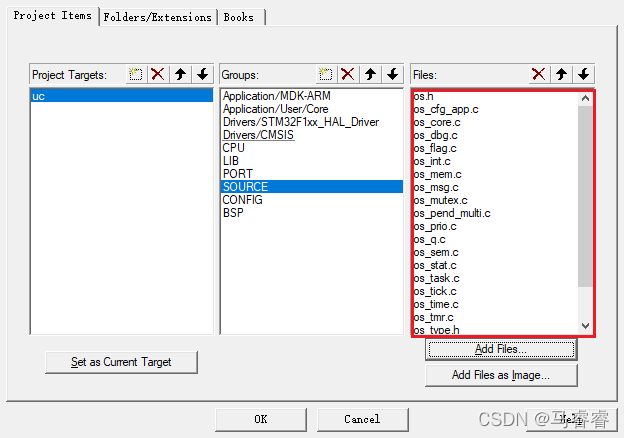Create a new group
This screenshot has height=438, width=624.
pos(326,74)
